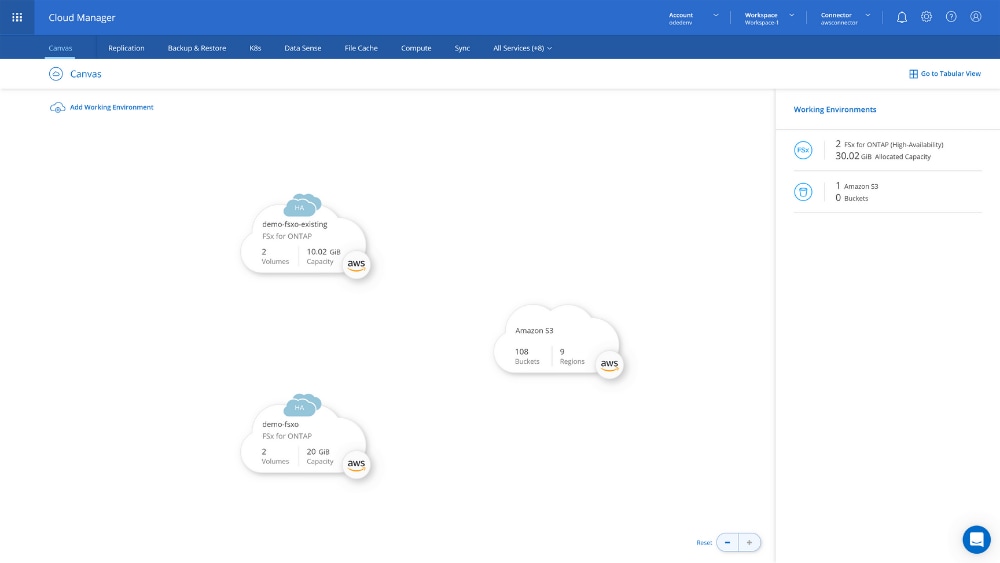The height and width of the screenshot is (563, 1000).
Task: Zoom out the canvas with minus button
Action: click(x=728, y=542)
